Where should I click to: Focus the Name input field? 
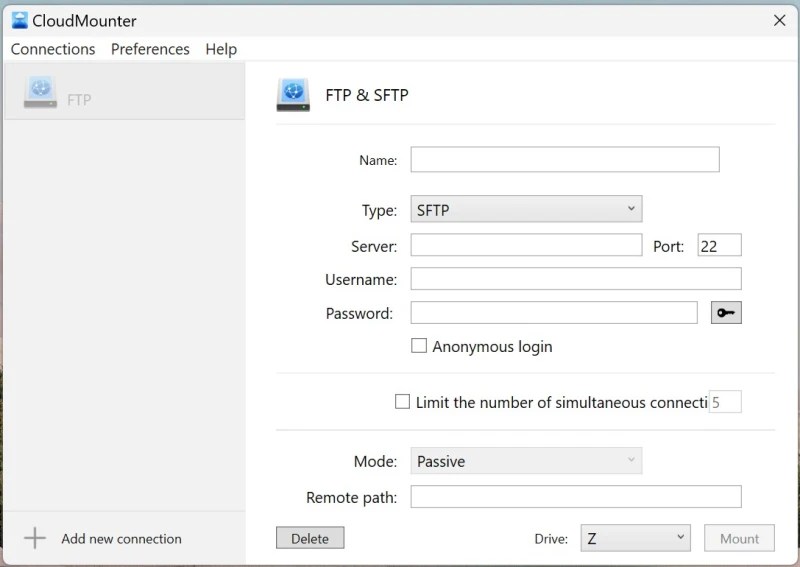(565, 159)
